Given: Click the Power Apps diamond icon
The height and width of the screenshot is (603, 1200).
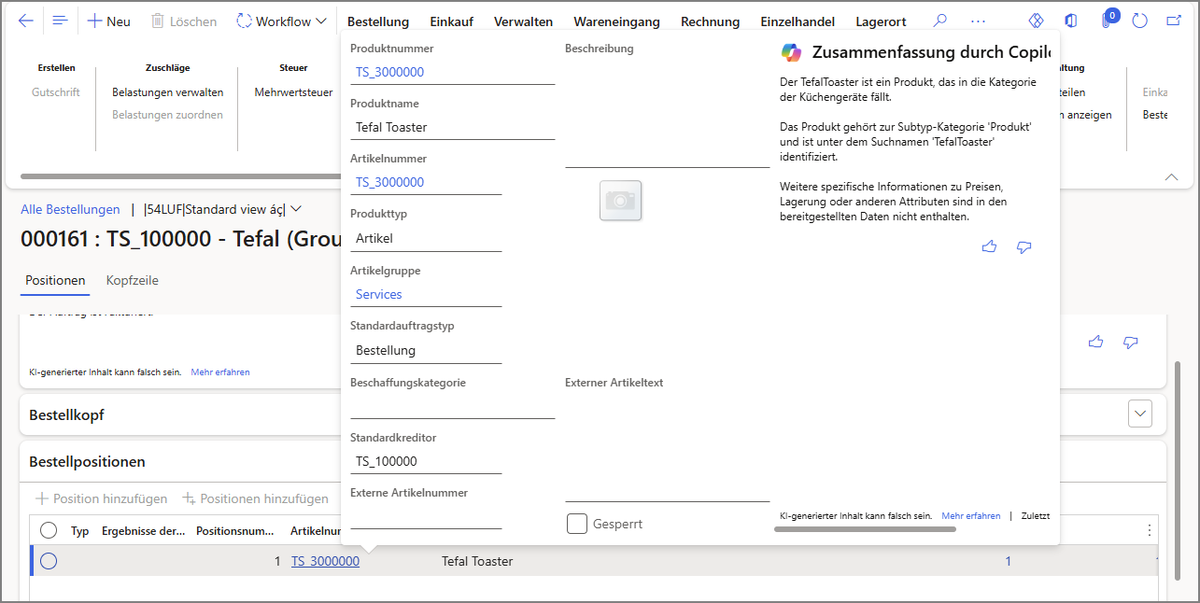Looking at the screenshot, I should (x=1036, y=21).
